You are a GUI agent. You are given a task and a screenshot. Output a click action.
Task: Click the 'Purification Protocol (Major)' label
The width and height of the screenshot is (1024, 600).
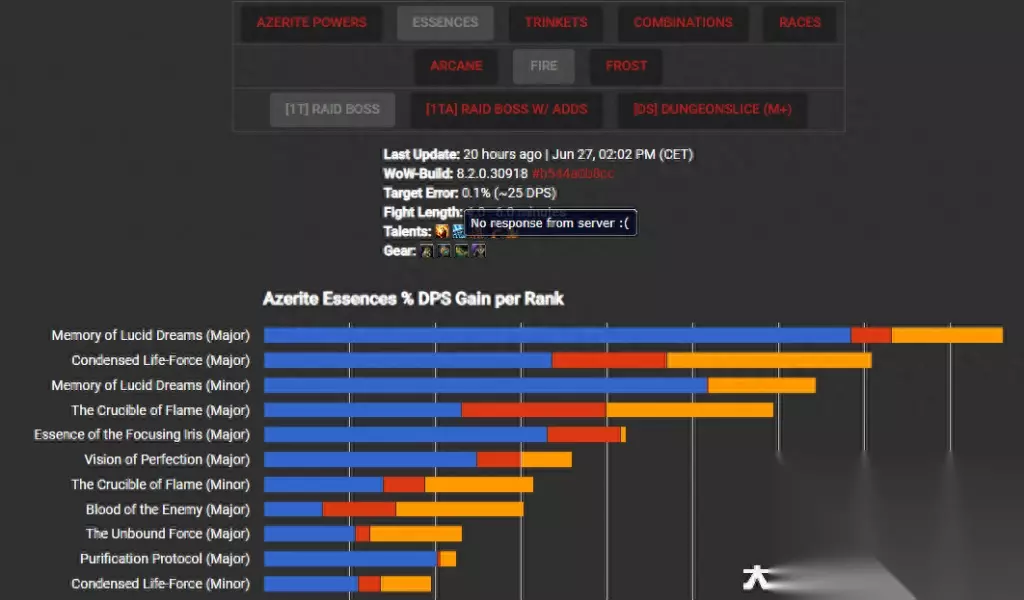click(165, 559)
